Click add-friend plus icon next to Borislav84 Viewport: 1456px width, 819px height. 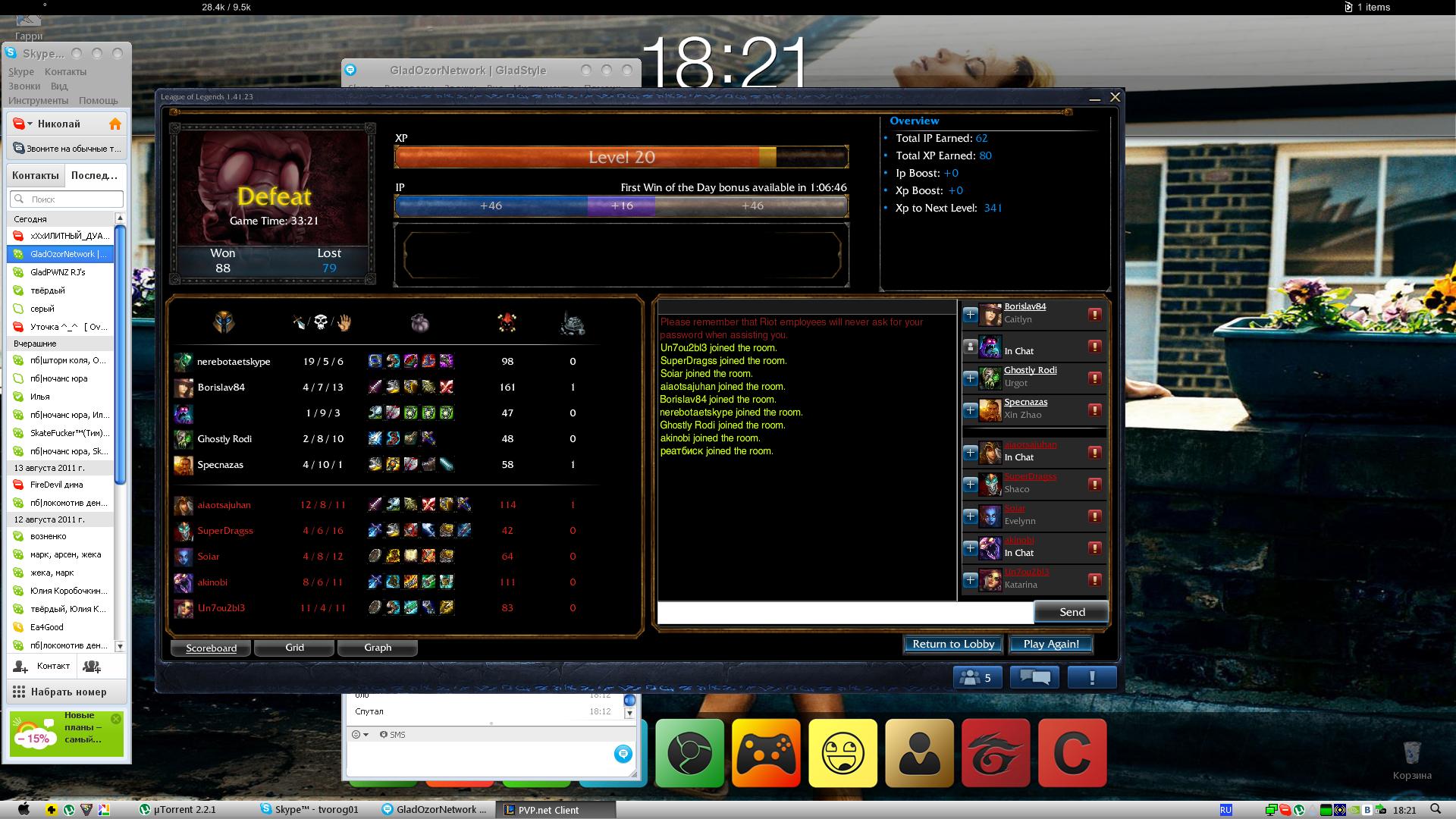click(970, 314)
